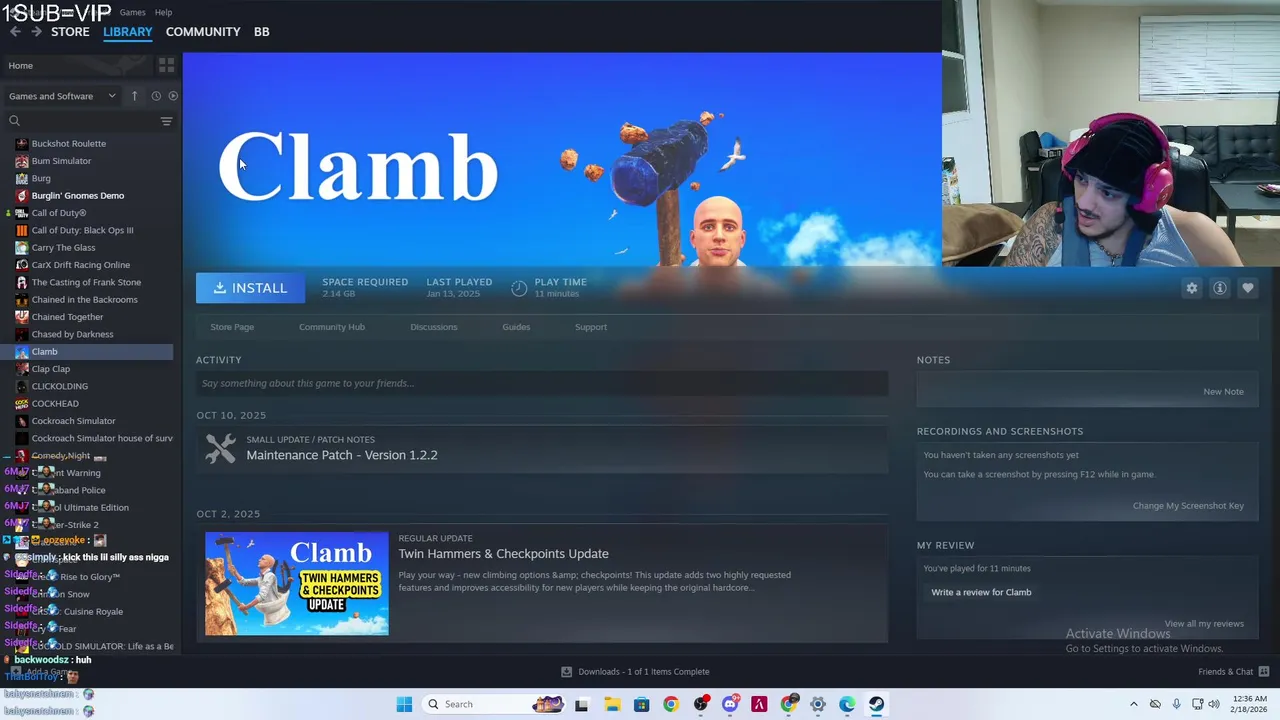Viewport: 1280px width, 720px height.
Task: Write a review for Clamb
Action: pyautogui.click(x=981, y=592)
